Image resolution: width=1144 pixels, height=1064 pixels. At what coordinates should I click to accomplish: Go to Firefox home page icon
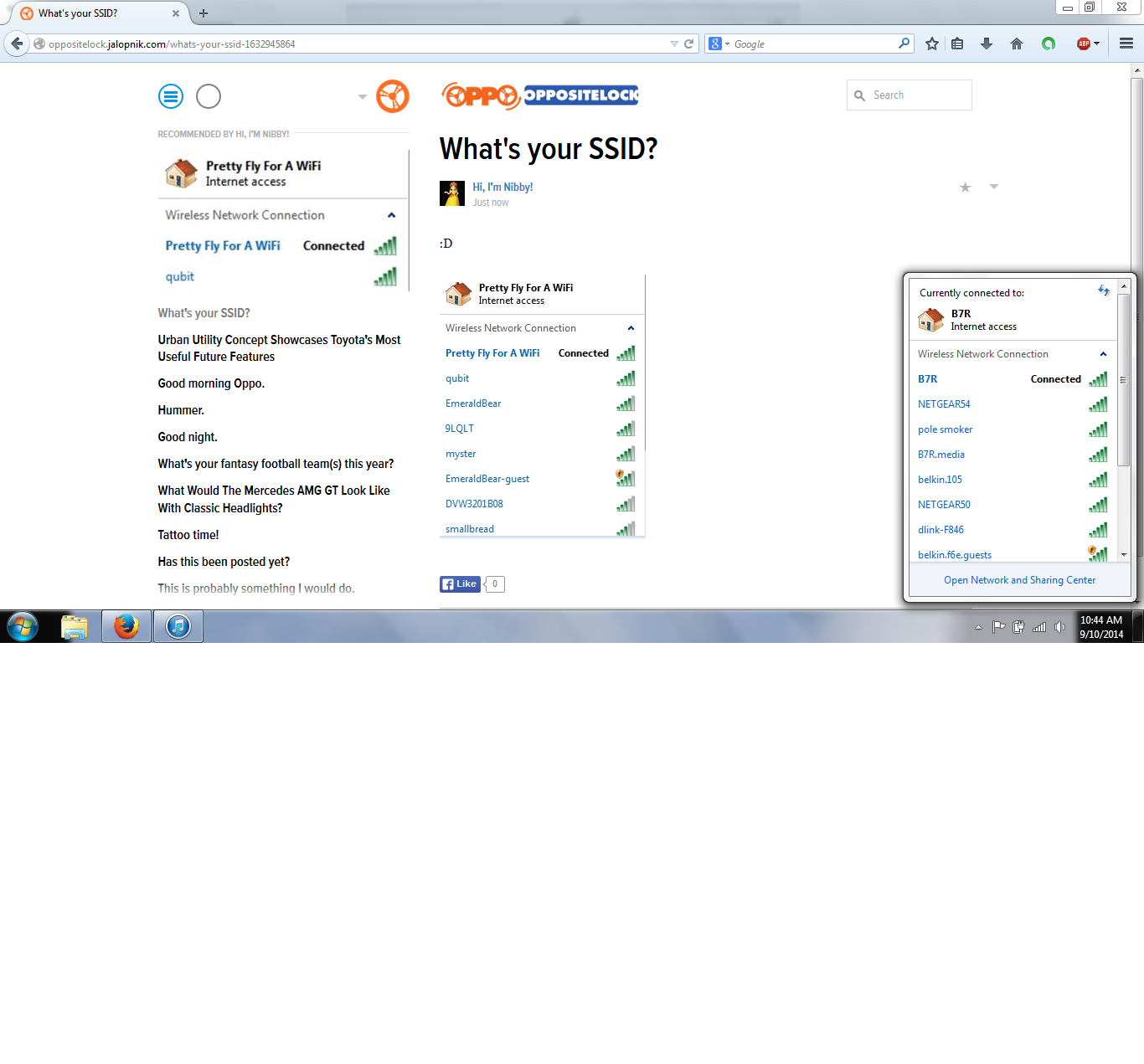(1016, 44)
